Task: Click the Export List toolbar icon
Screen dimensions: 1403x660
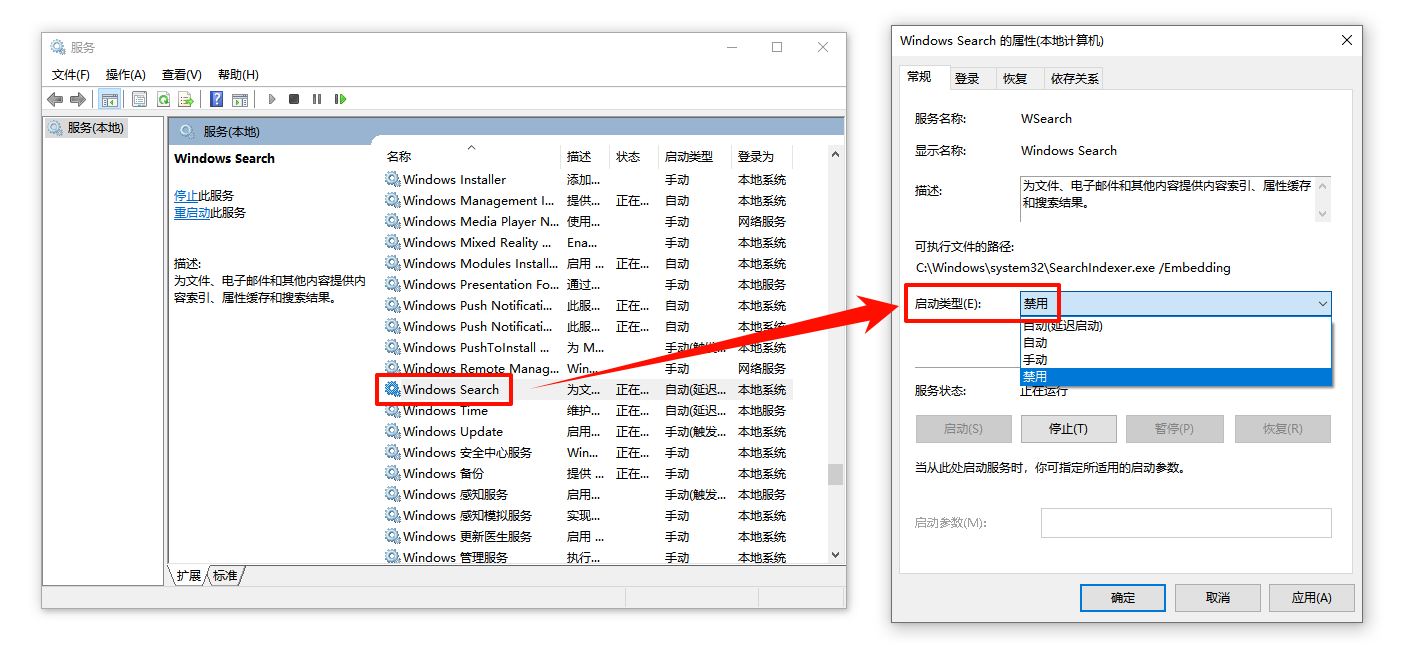Action: coord(185,99)
